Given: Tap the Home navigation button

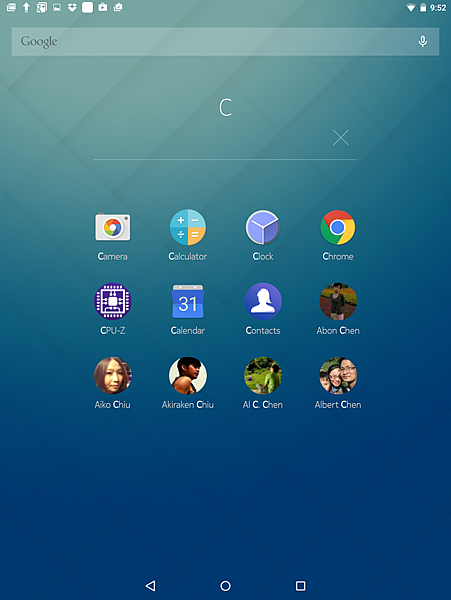Looking at the screenshot, I should click(x=225, y=585).
